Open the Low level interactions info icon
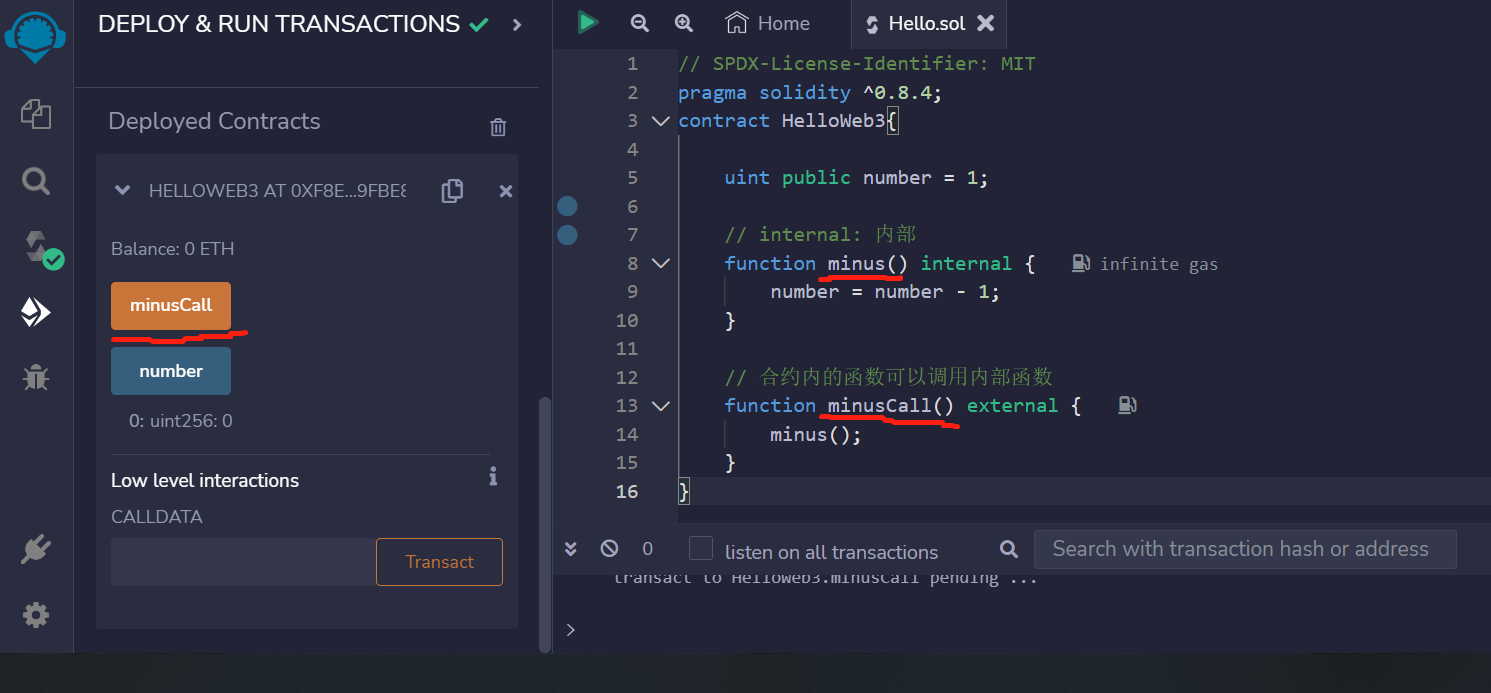 (x=493, y=476)
